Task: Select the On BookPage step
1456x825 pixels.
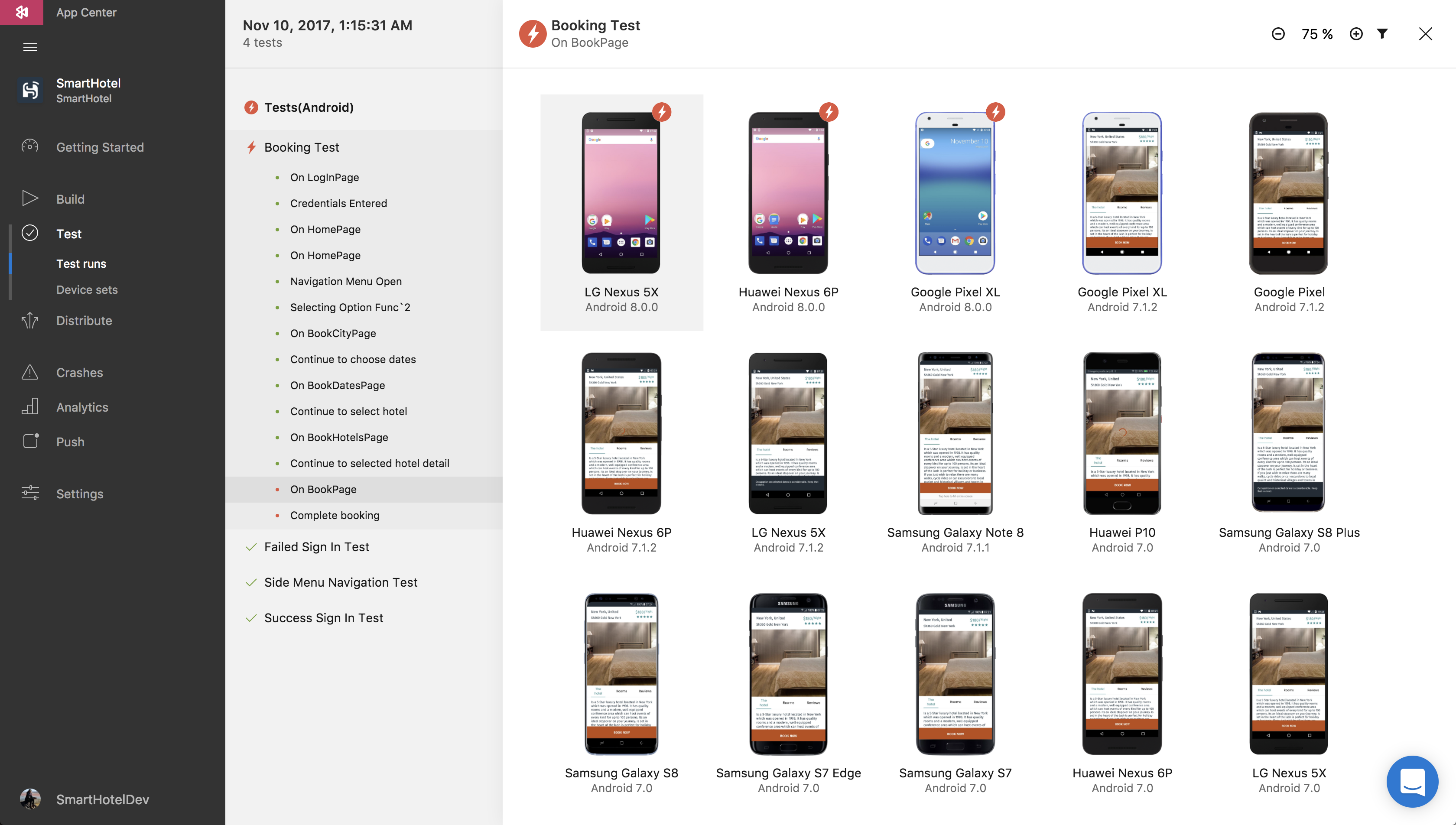Action: point(364,490)
